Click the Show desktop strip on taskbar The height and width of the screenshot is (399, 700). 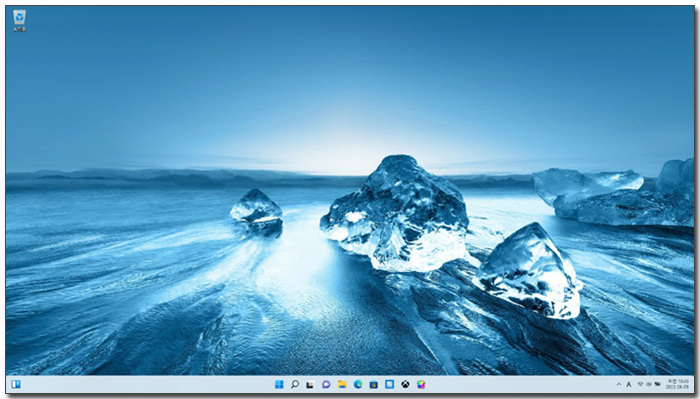(693, 384)
